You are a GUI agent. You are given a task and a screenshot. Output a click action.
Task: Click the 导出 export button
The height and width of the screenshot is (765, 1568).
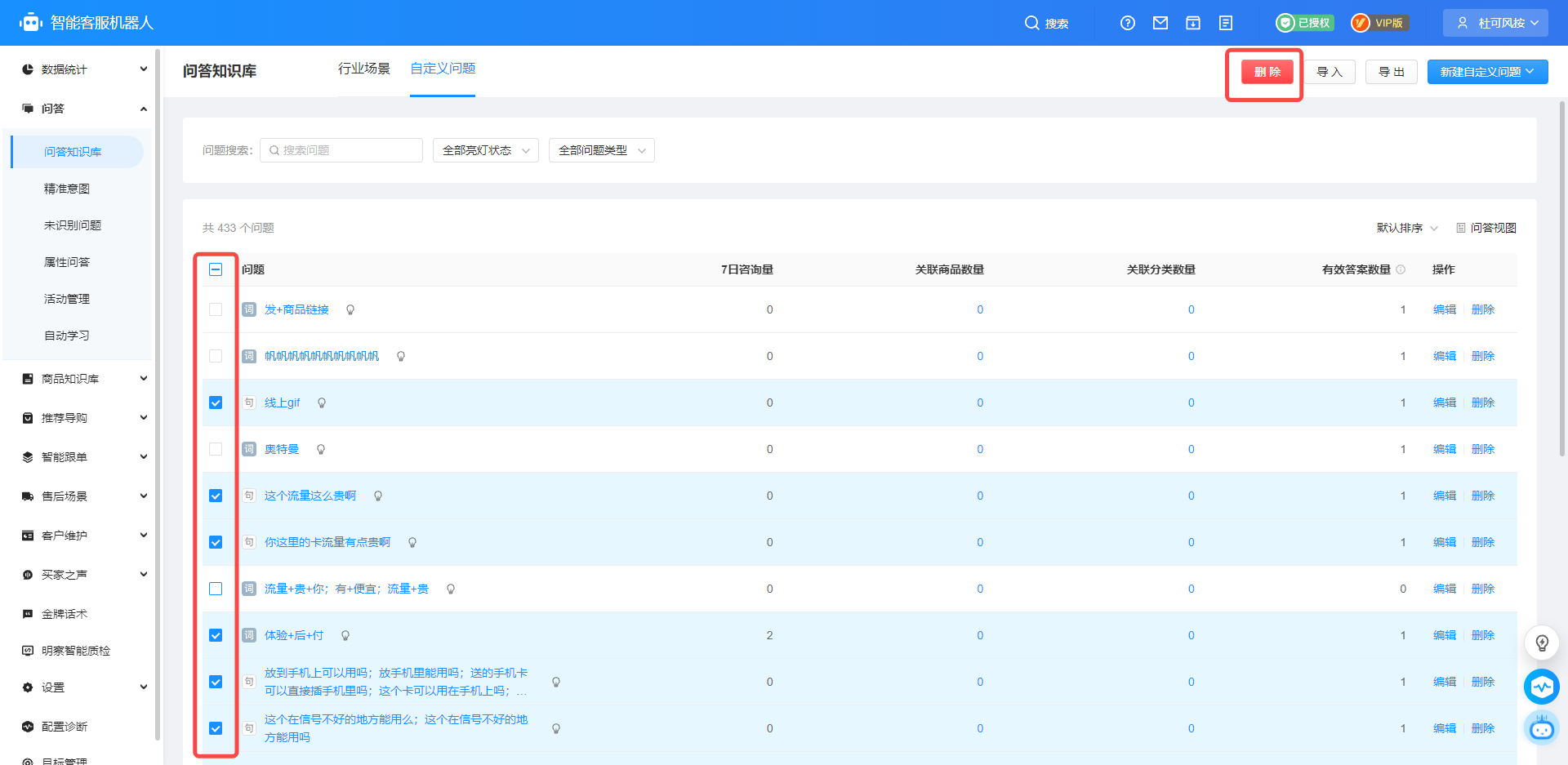1392,72
